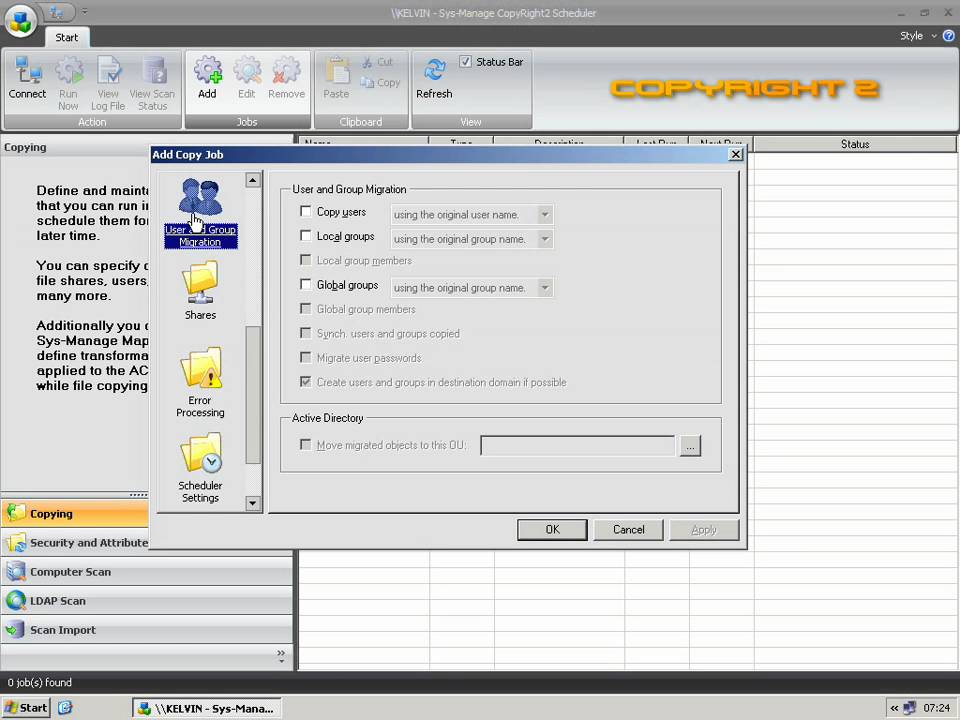Click the KELVIN Sys-Manage taskbar button

(x=206, y=708)
